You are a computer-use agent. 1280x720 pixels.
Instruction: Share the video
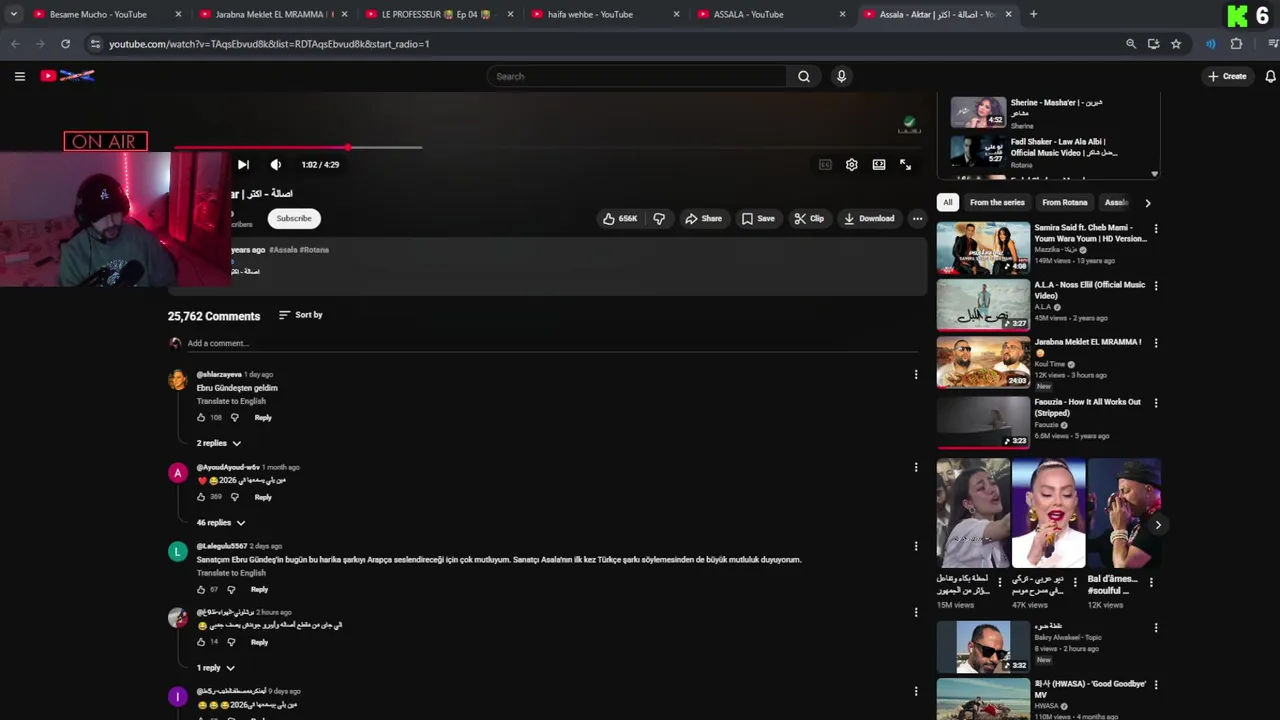coord(703,218)
